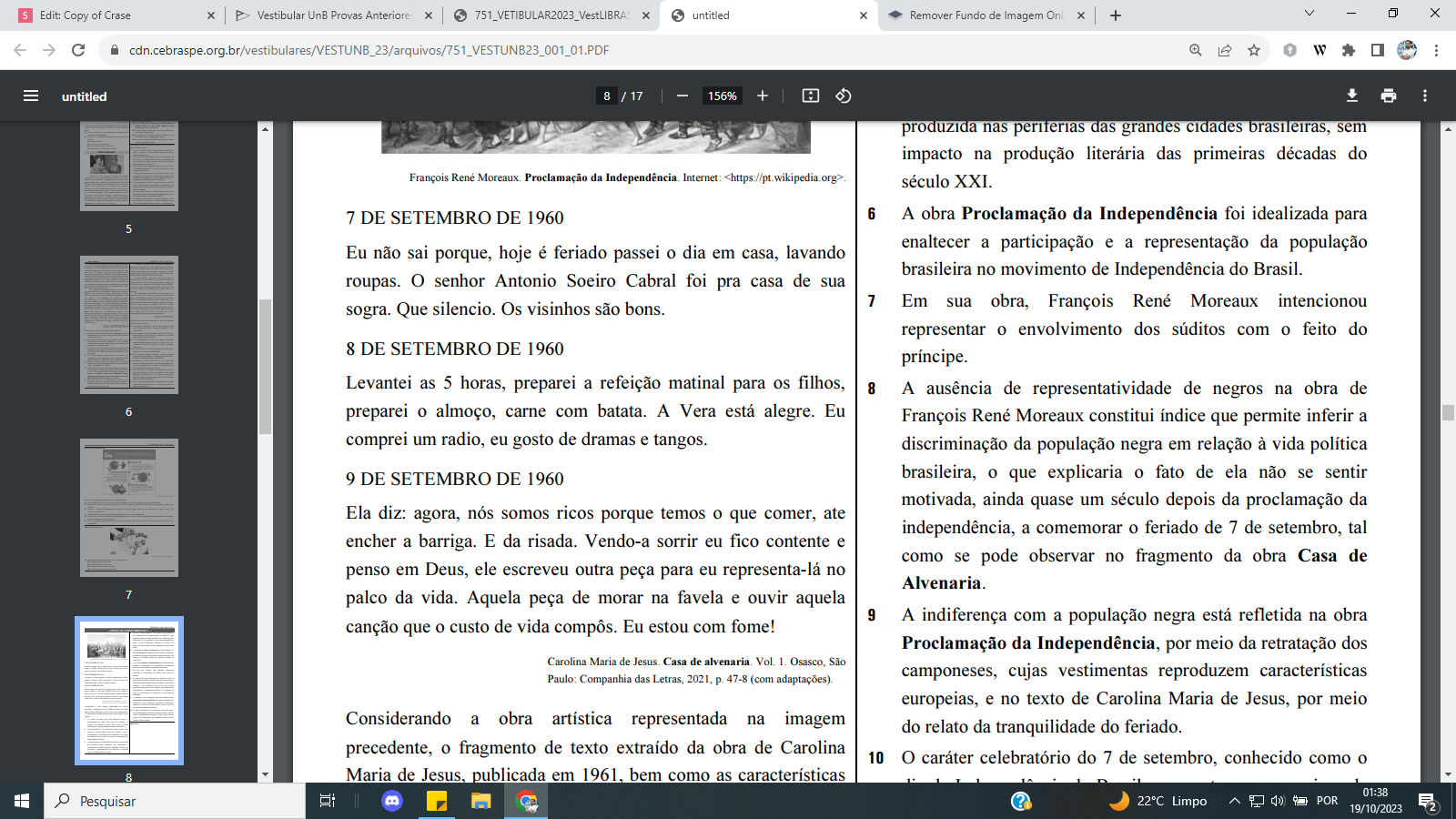The width and height of the screenshot is (1456, 819).
Task: Show hidden system tray icons chevron
Action: 1234,801
